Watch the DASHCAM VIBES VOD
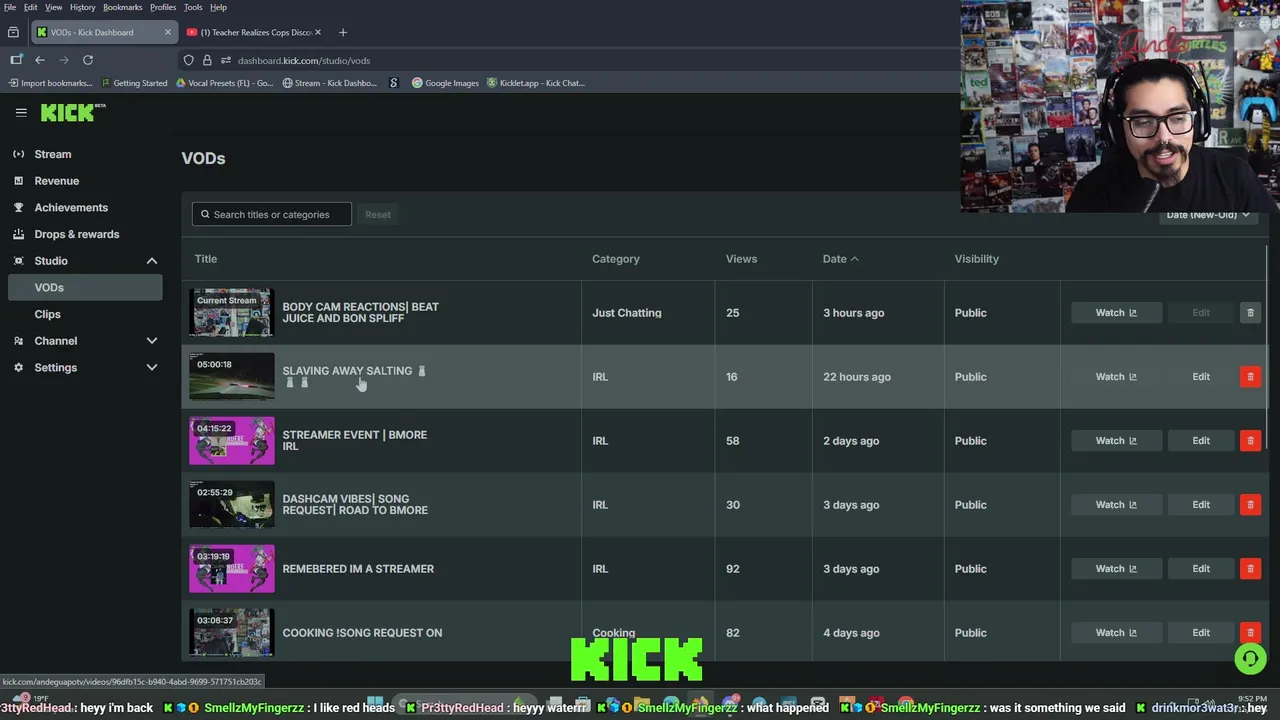Image resolution: width=1280 pixels, height=720 pixels. click(1116, 505)
